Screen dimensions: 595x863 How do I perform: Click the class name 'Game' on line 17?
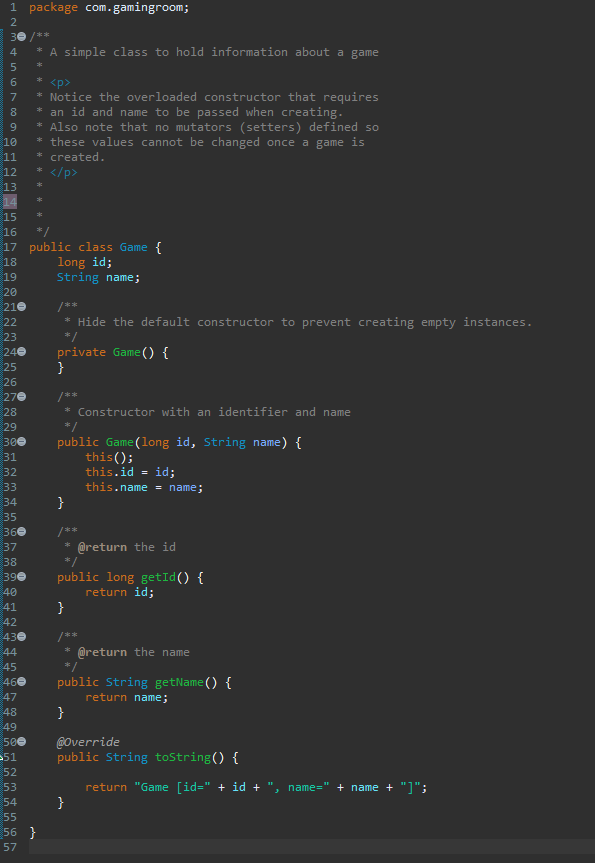134,247
